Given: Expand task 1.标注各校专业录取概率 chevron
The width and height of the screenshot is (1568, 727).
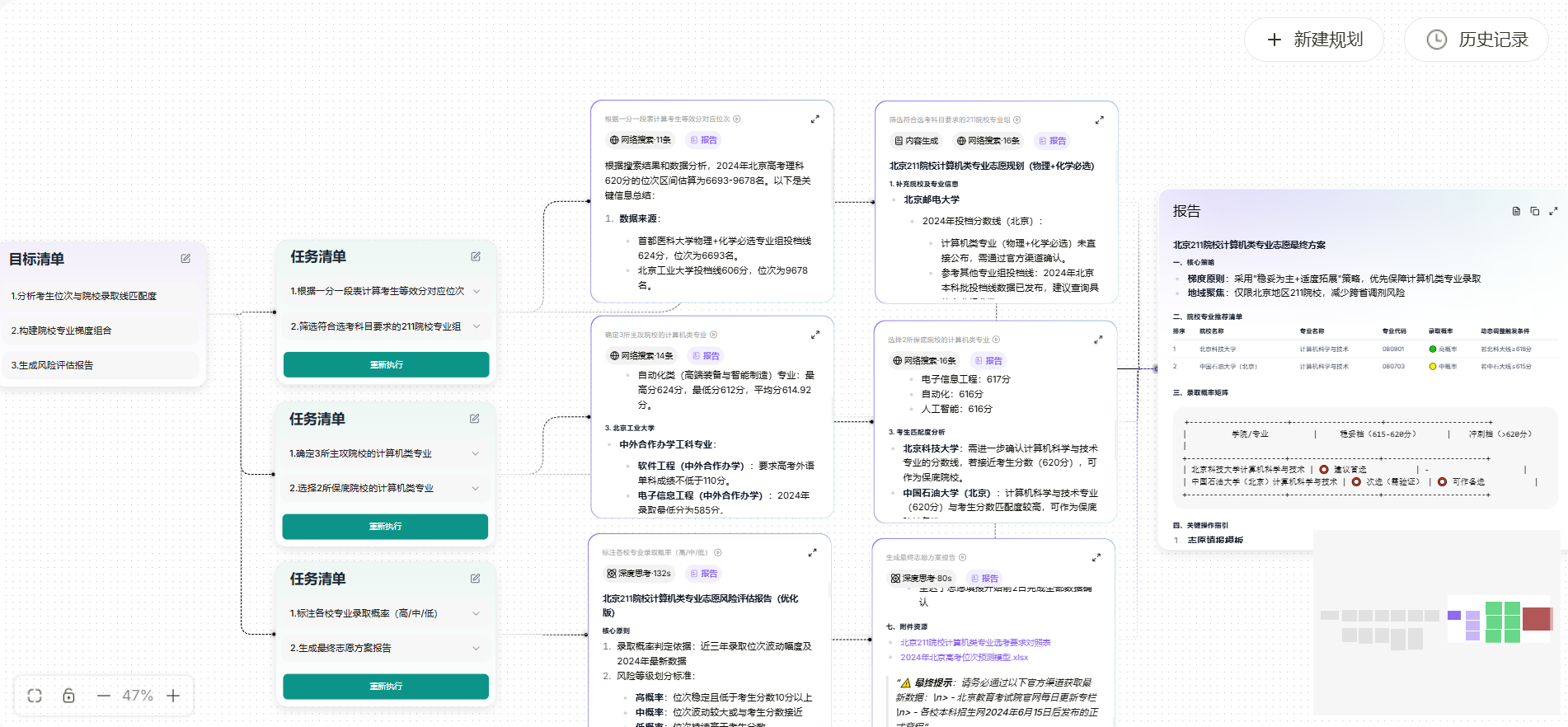Looking at the screenshot, I should pos(476,613).
